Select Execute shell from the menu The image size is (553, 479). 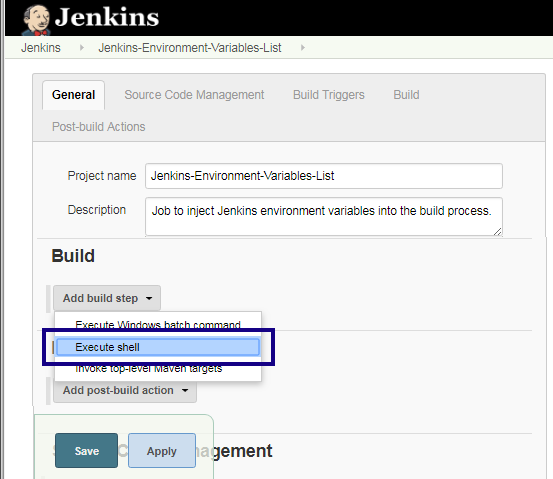click(158, 347)
